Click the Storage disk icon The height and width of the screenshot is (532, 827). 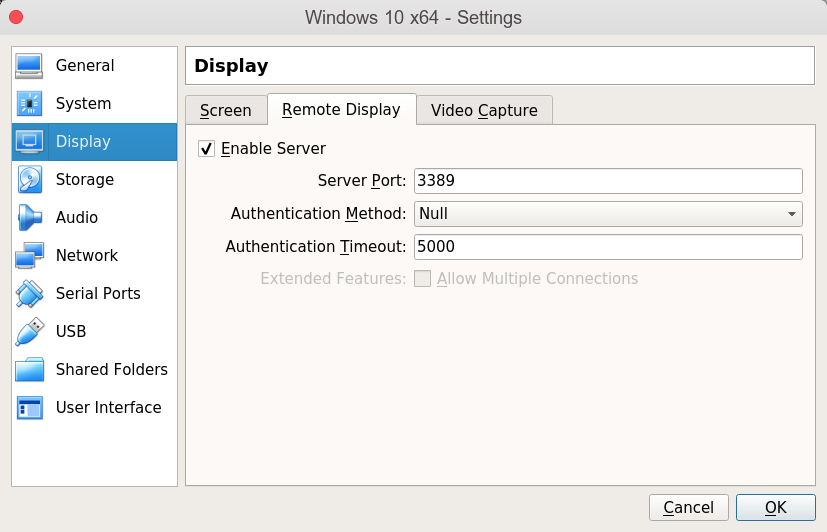click(29, 179)
